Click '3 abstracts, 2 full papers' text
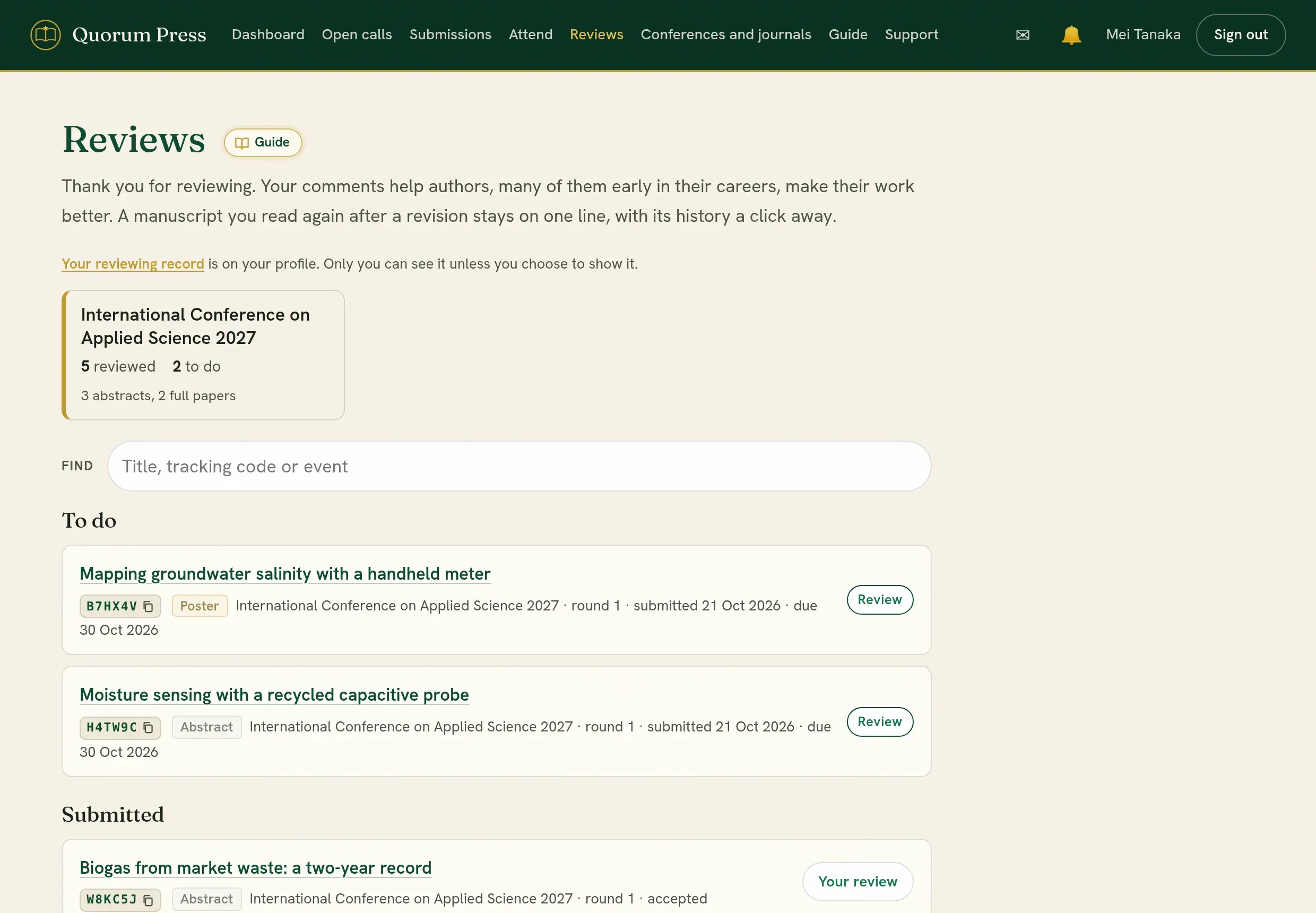Image resolution: width=1316 pixels, height=913 pixels. (158, 396)
